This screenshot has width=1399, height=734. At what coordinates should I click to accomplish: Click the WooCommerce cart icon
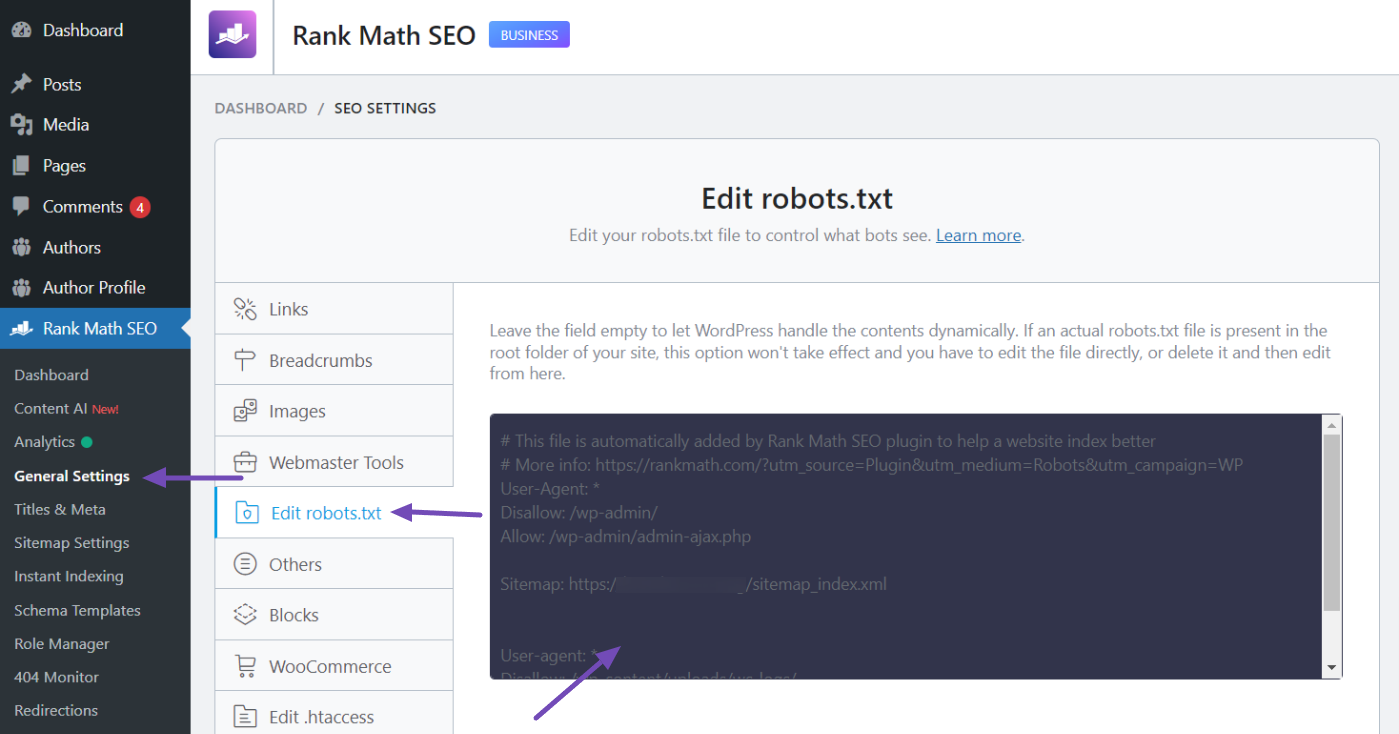click(x=245, y=666)
